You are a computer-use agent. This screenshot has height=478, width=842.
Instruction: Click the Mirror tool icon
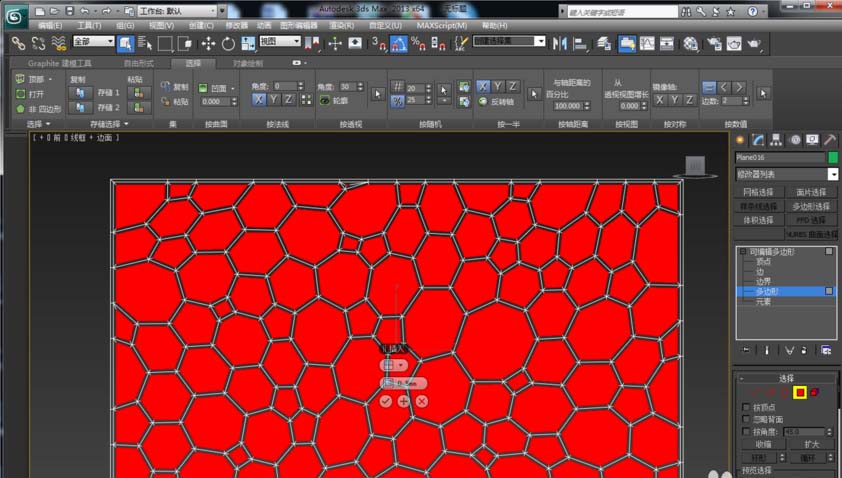coord(560,44)
